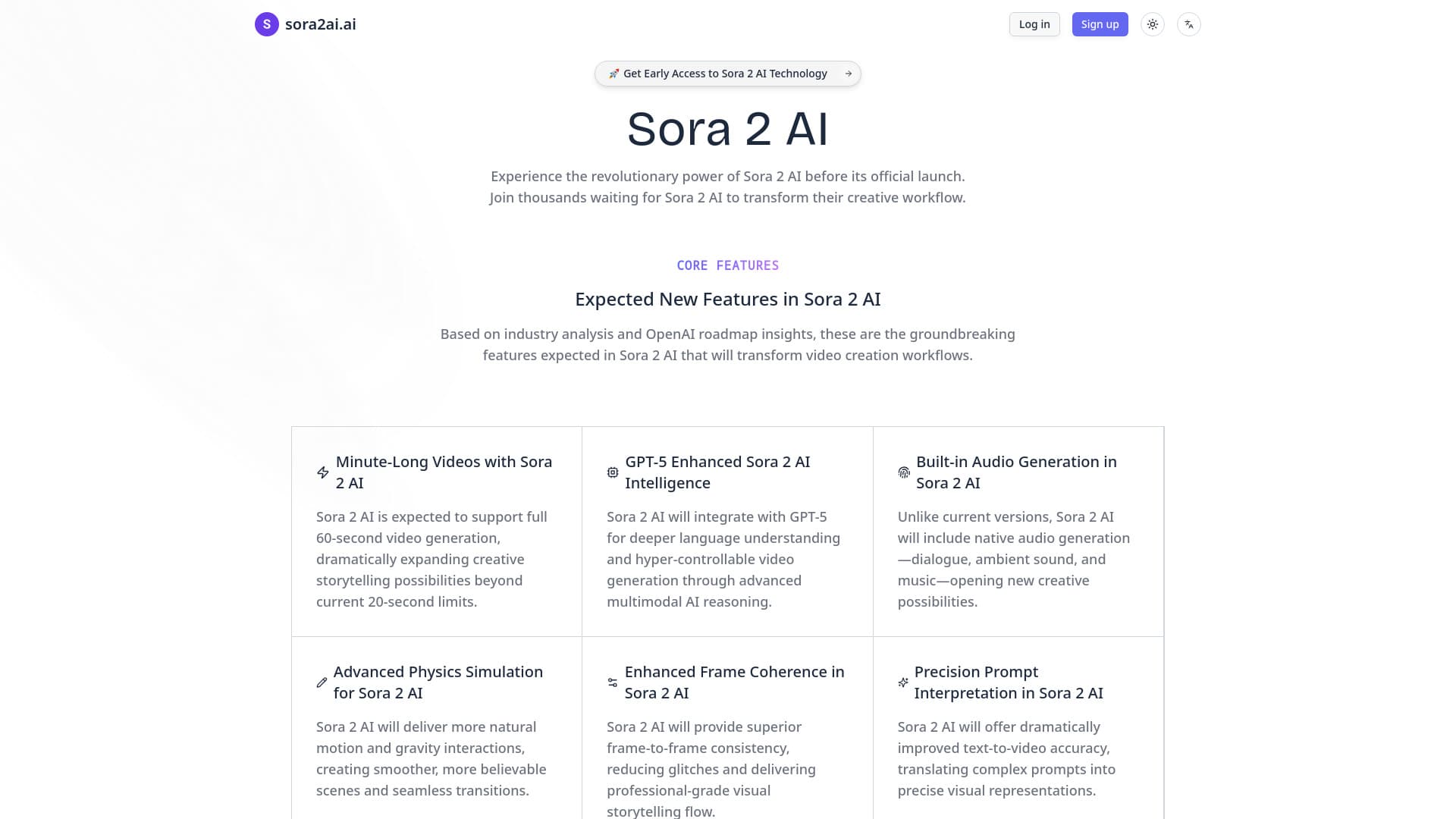1456x819 pixels.
Task: Expand the Minute-Long Videos feature card
Action: pos(436,531)
